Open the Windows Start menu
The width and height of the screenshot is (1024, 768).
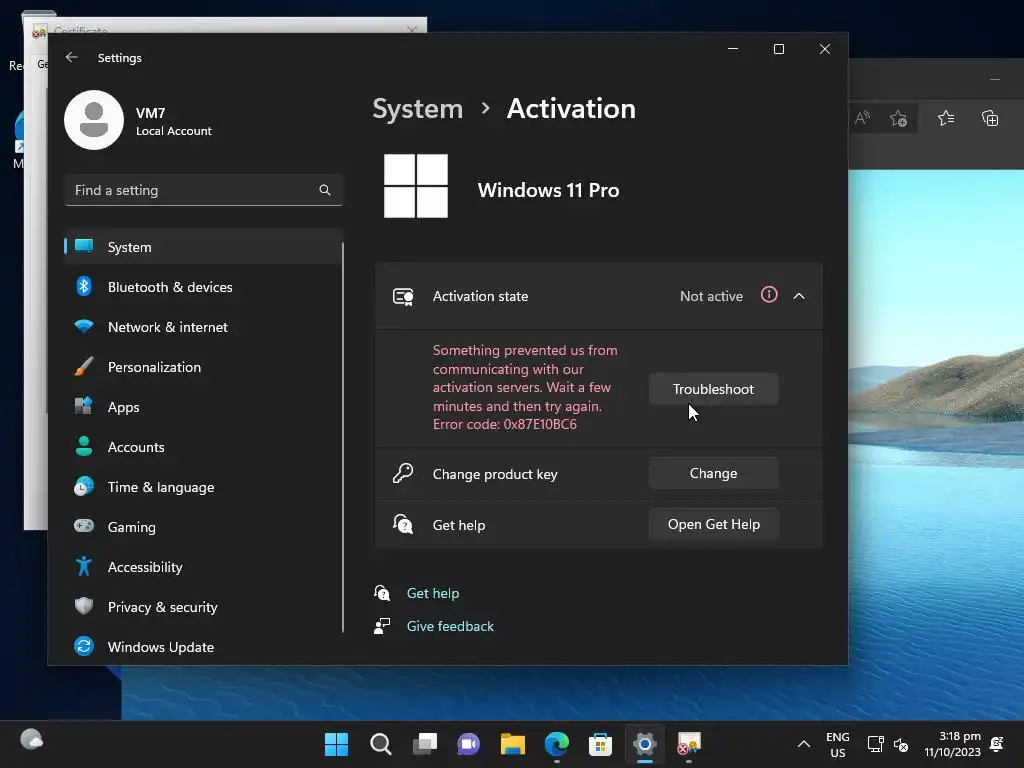pyautogui.click(x=336, y=744)
